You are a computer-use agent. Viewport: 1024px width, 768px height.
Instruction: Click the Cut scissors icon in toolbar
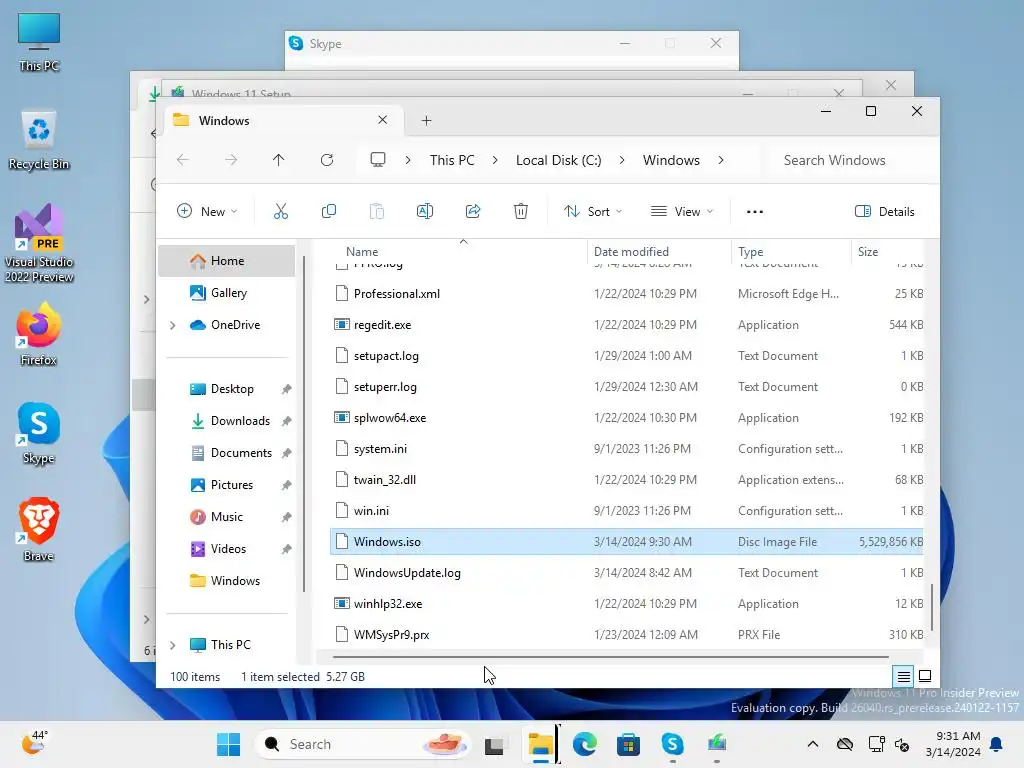tap(280, 211)
